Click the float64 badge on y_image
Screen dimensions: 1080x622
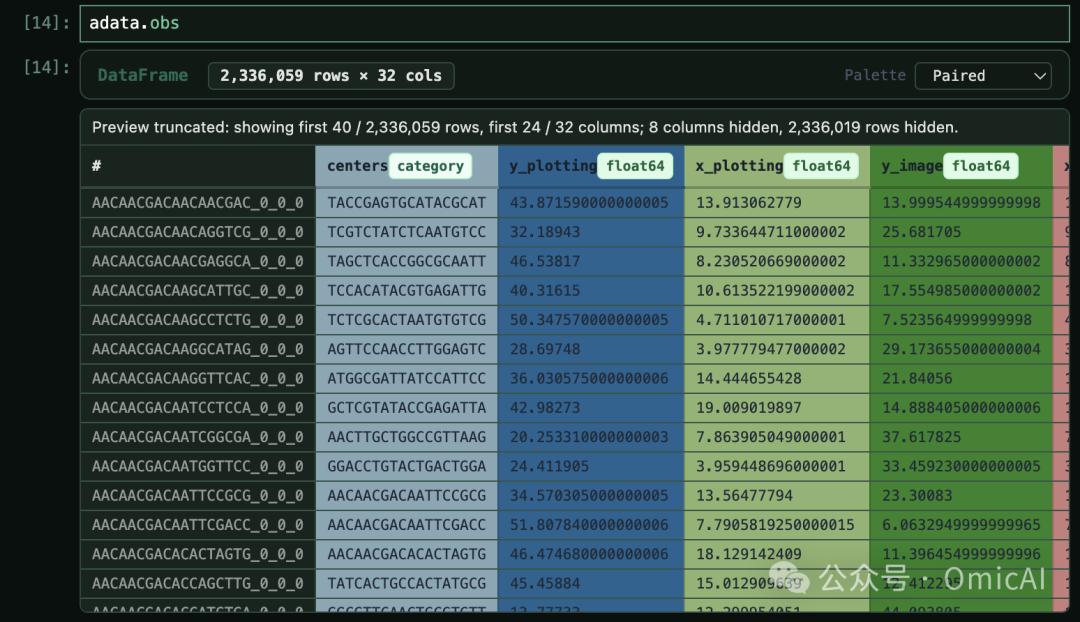point(981,166)
